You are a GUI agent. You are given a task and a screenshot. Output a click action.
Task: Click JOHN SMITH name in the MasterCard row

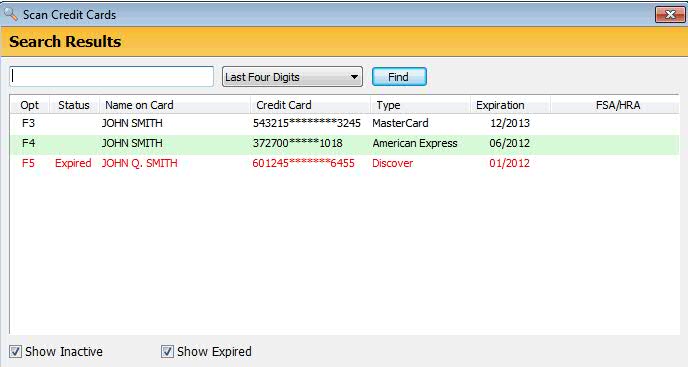point(132,123)
